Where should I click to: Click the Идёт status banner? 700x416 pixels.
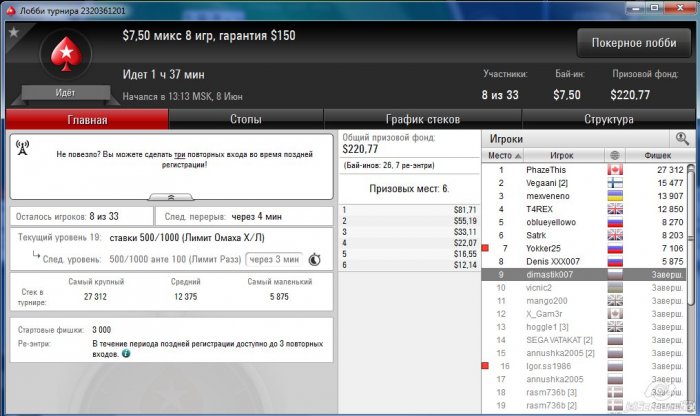tap(65, 93)
